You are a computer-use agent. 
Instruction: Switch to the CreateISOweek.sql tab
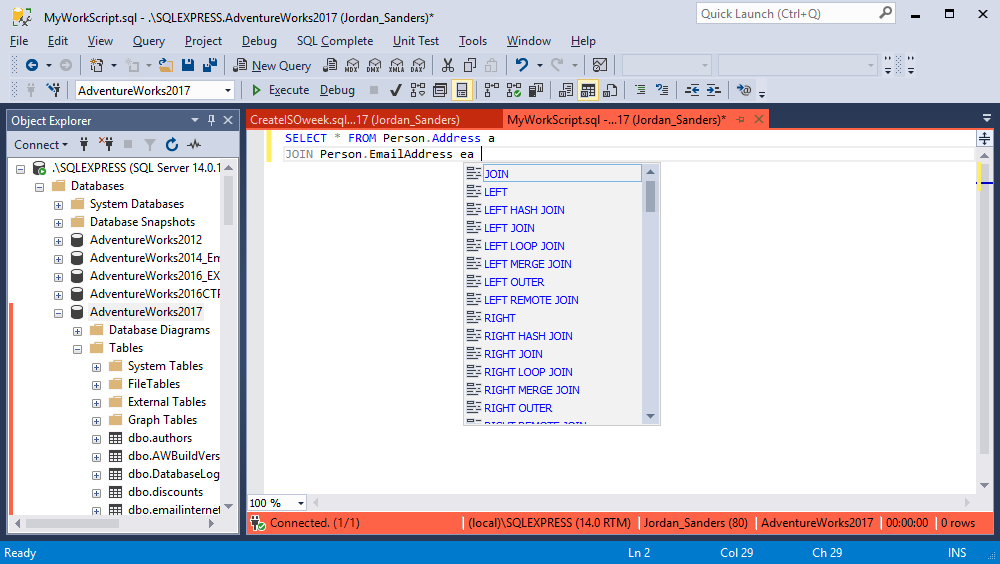coord(374,119)
